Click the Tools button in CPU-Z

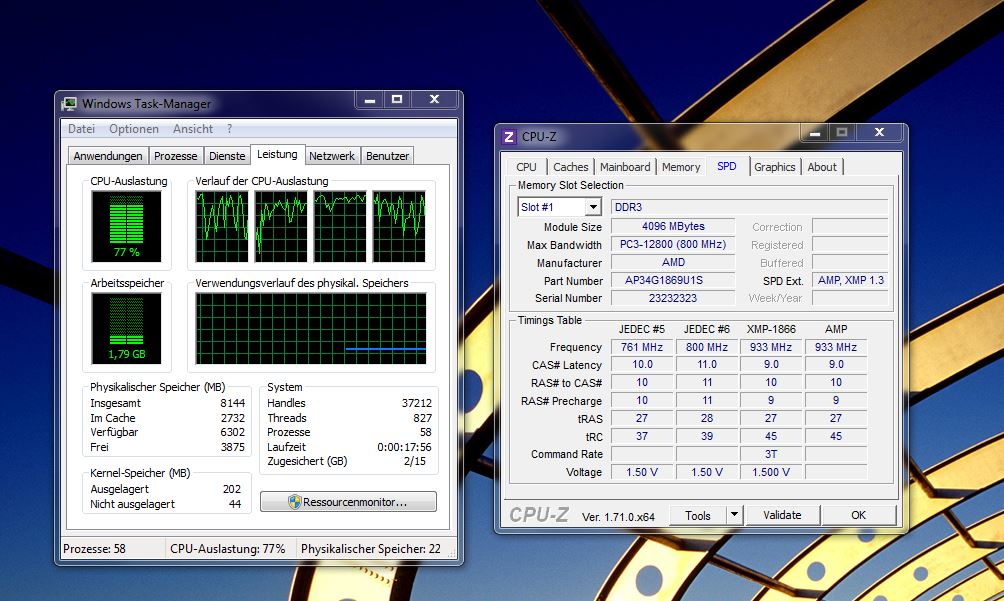coord(698,515)
